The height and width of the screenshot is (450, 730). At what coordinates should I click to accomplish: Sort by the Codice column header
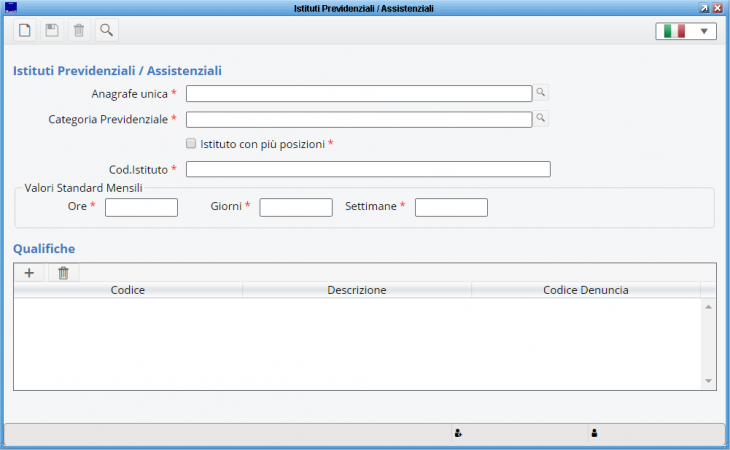(x=128, y=290)
